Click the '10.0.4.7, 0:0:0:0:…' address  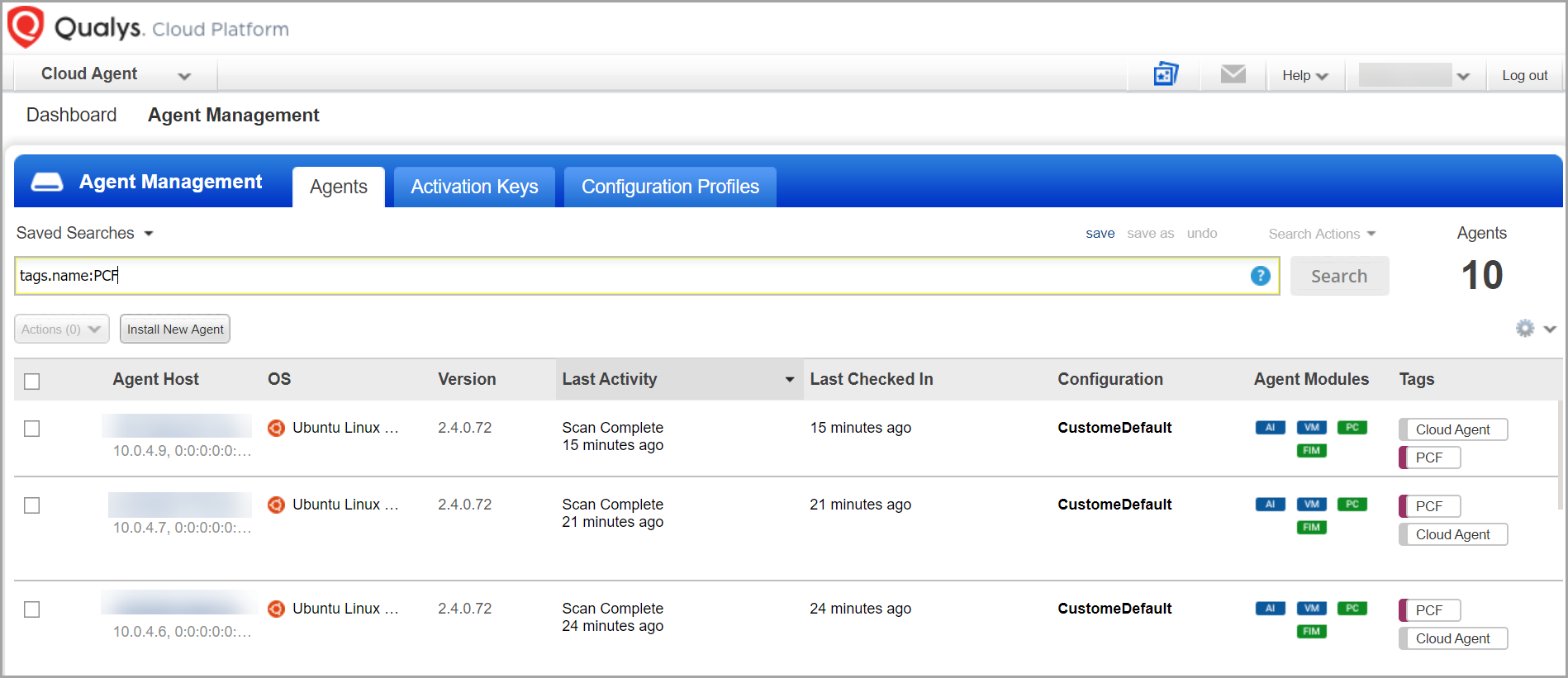pyautogui.click(x=182, y=528)
